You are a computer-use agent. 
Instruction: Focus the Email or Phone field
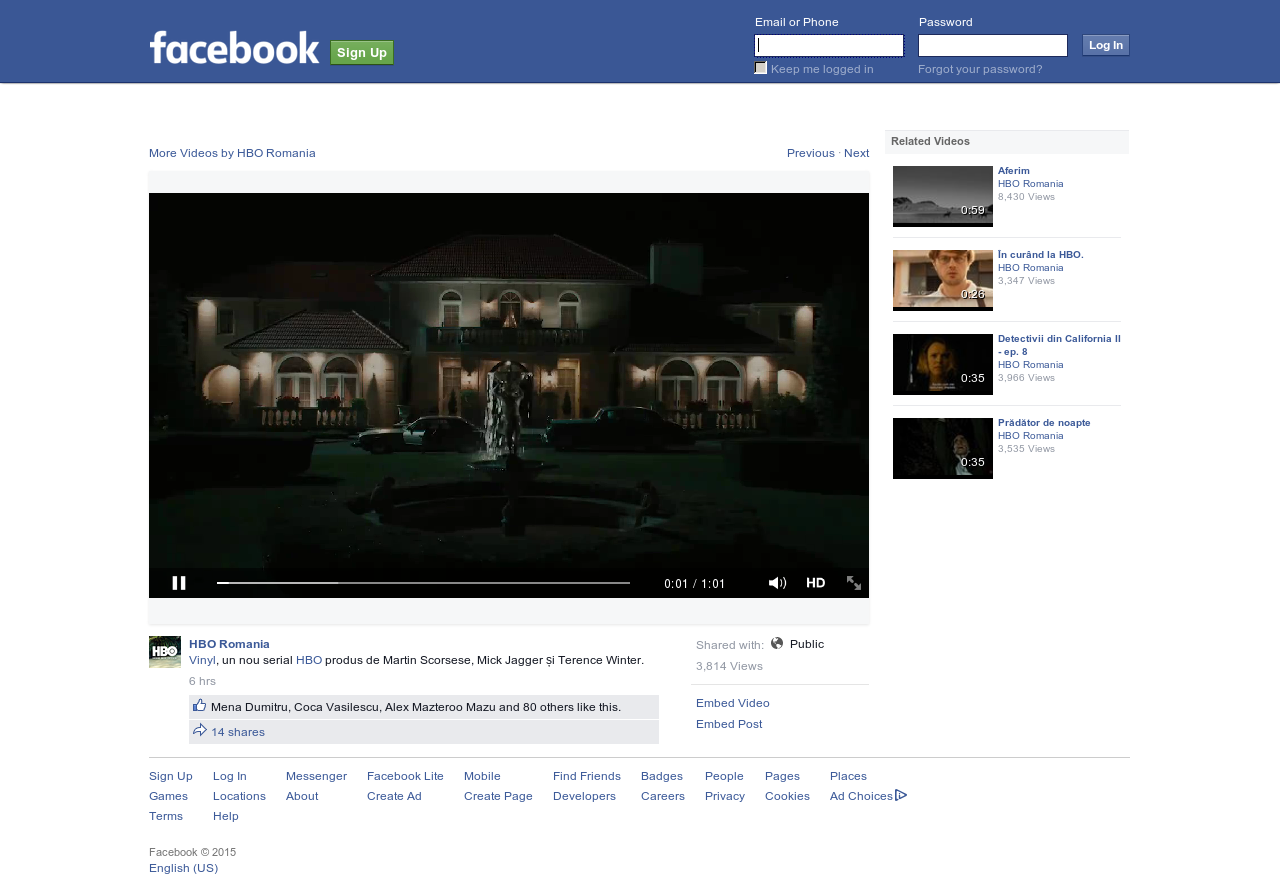point(829,46)
